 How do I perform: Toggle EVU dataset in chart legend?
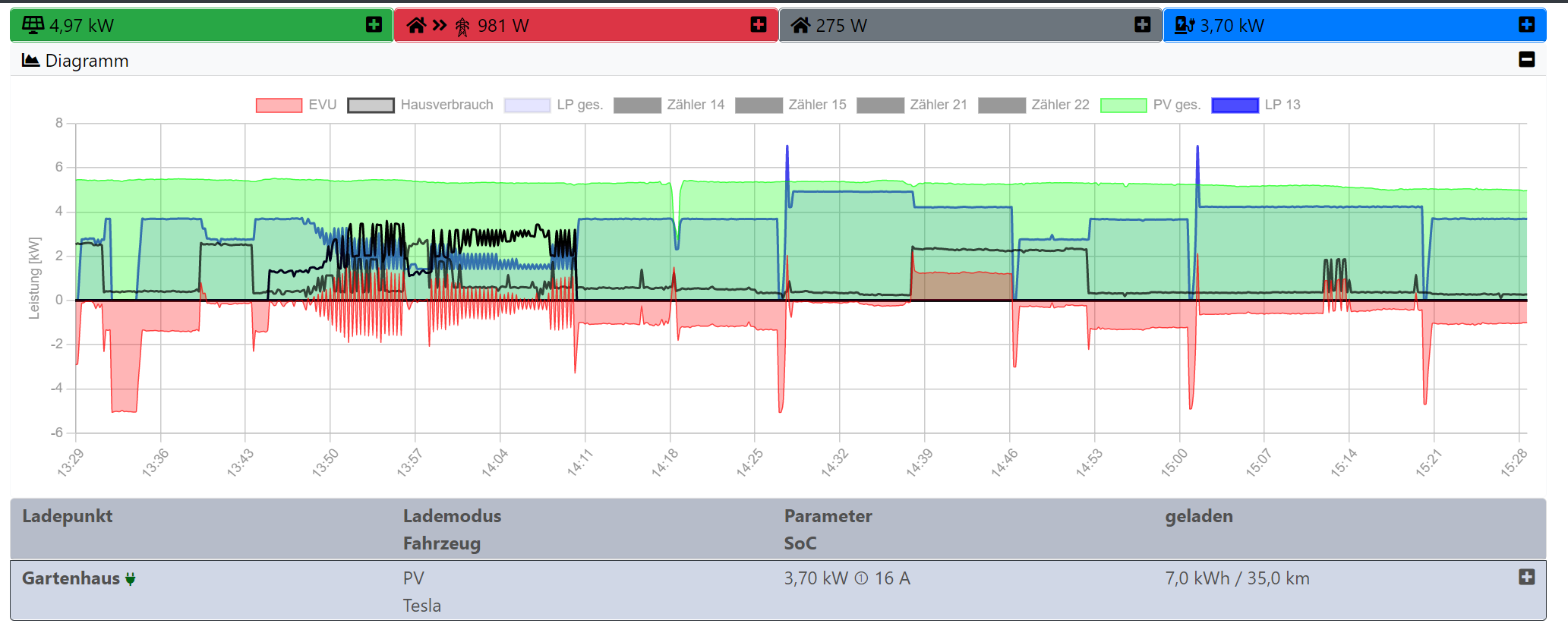296,105
